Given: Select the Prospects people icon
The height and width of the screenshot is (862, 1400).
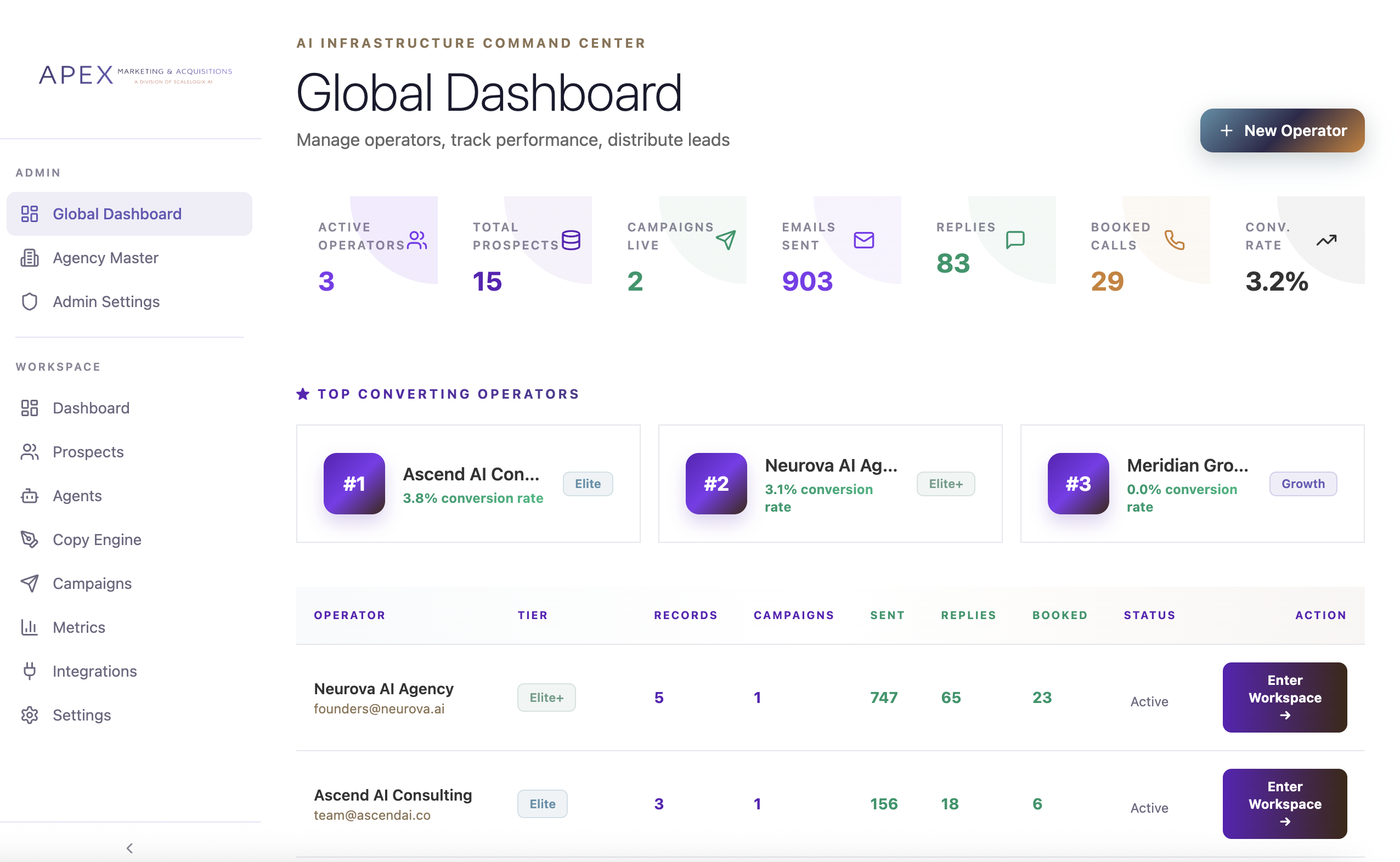Looking at the screenshot, I should click(29, 451).
